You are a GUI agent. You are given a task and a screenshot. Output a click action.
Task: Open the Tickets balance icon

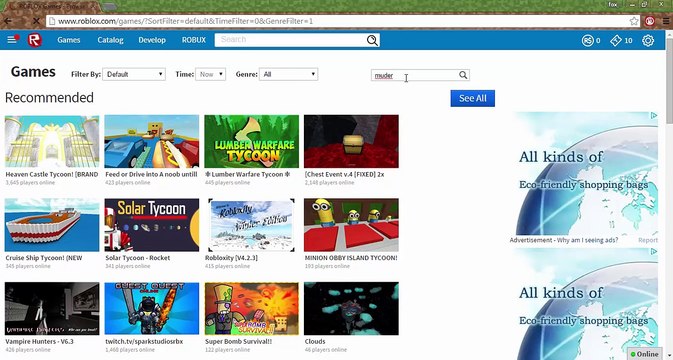[616, 41]
